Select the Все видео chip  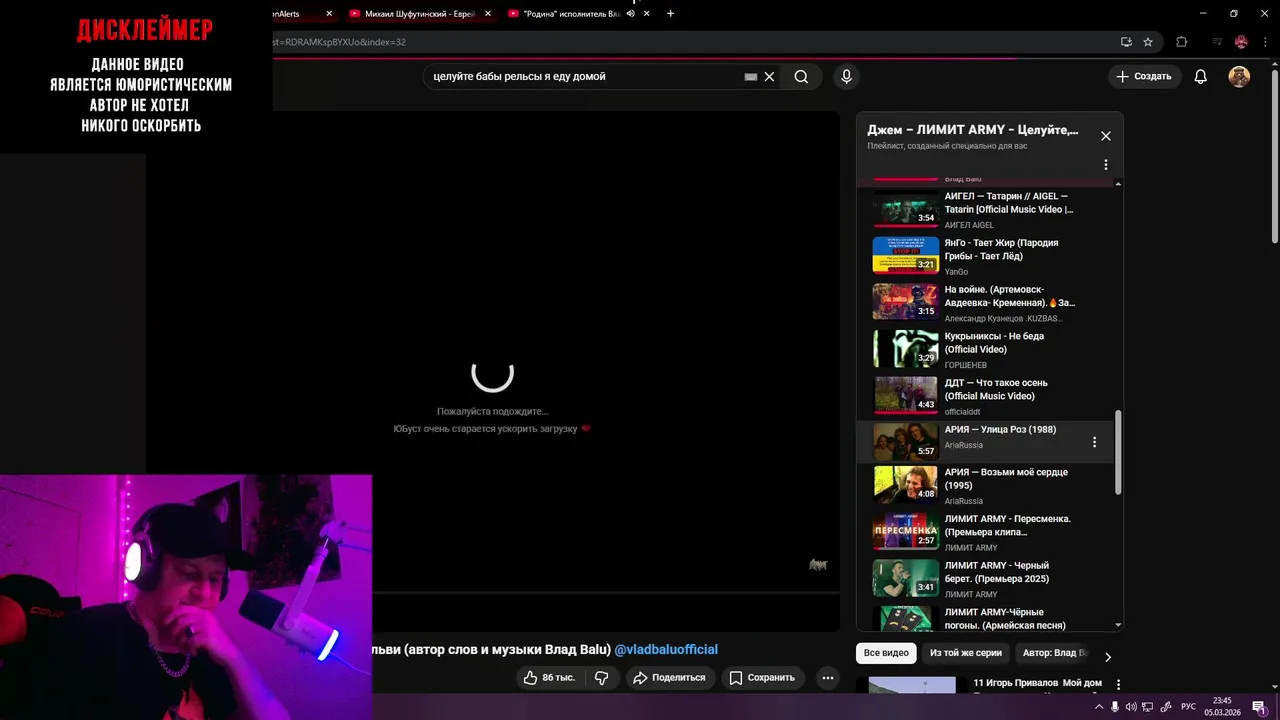tap(886, 653)
